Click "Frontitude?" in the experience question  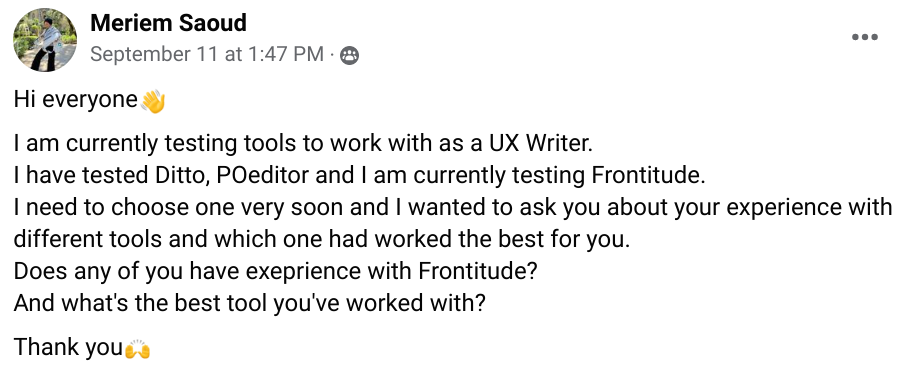point(477,271)
